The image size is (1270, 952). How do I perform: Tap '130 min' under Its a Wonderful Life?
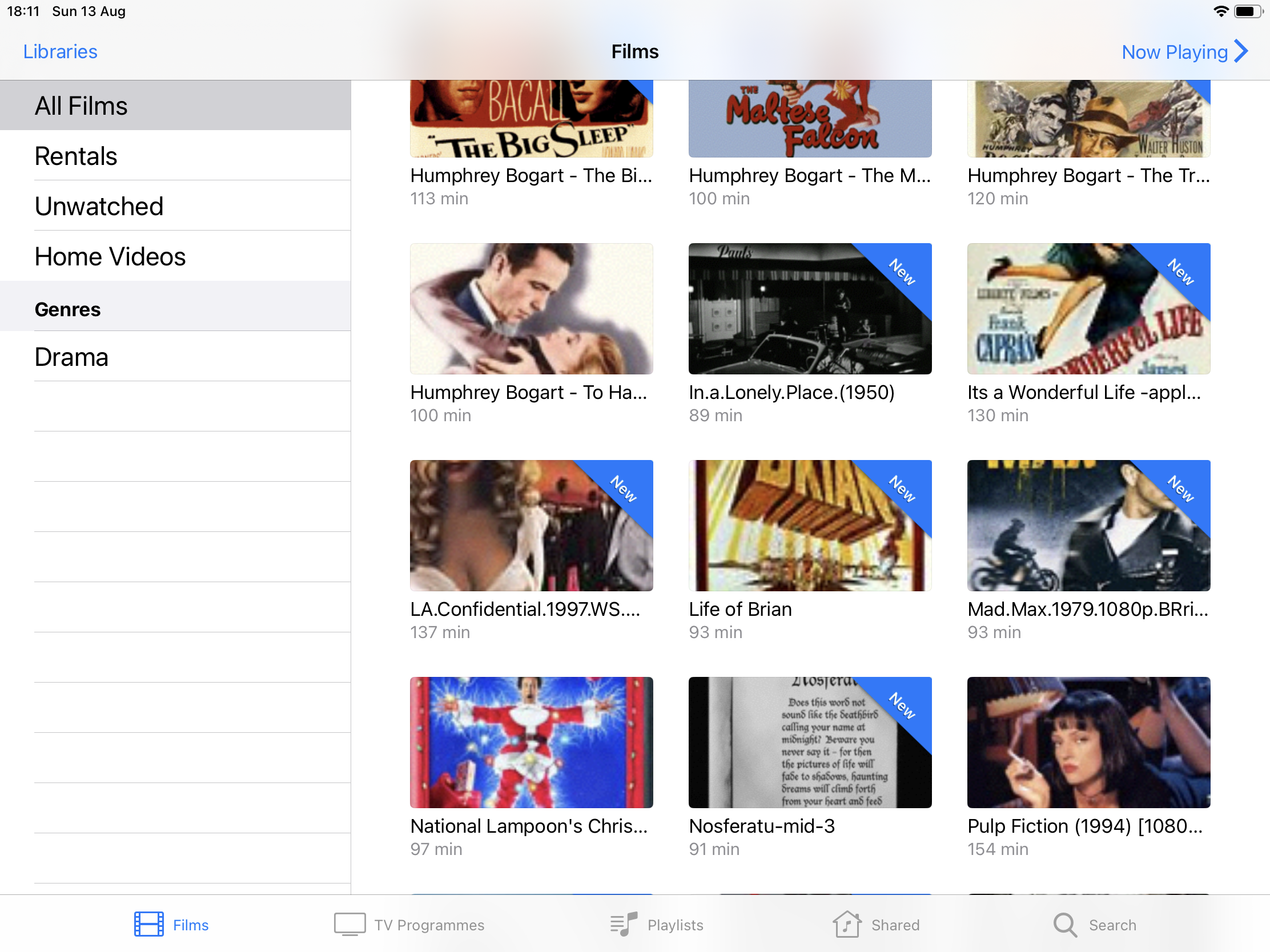pyautogui.click(x=998, y=416)
